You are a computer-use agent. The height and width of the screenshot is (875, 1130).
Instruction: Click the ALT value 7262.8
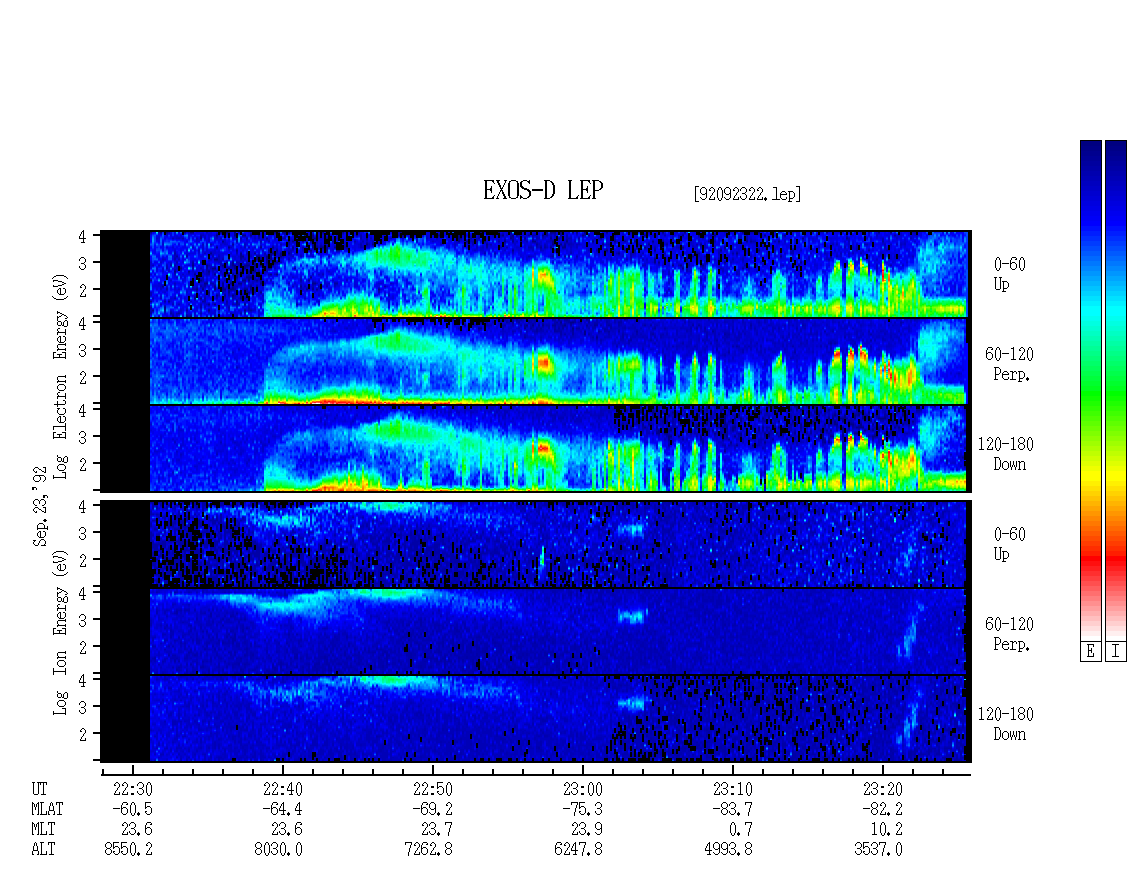(x=428, y=850)
